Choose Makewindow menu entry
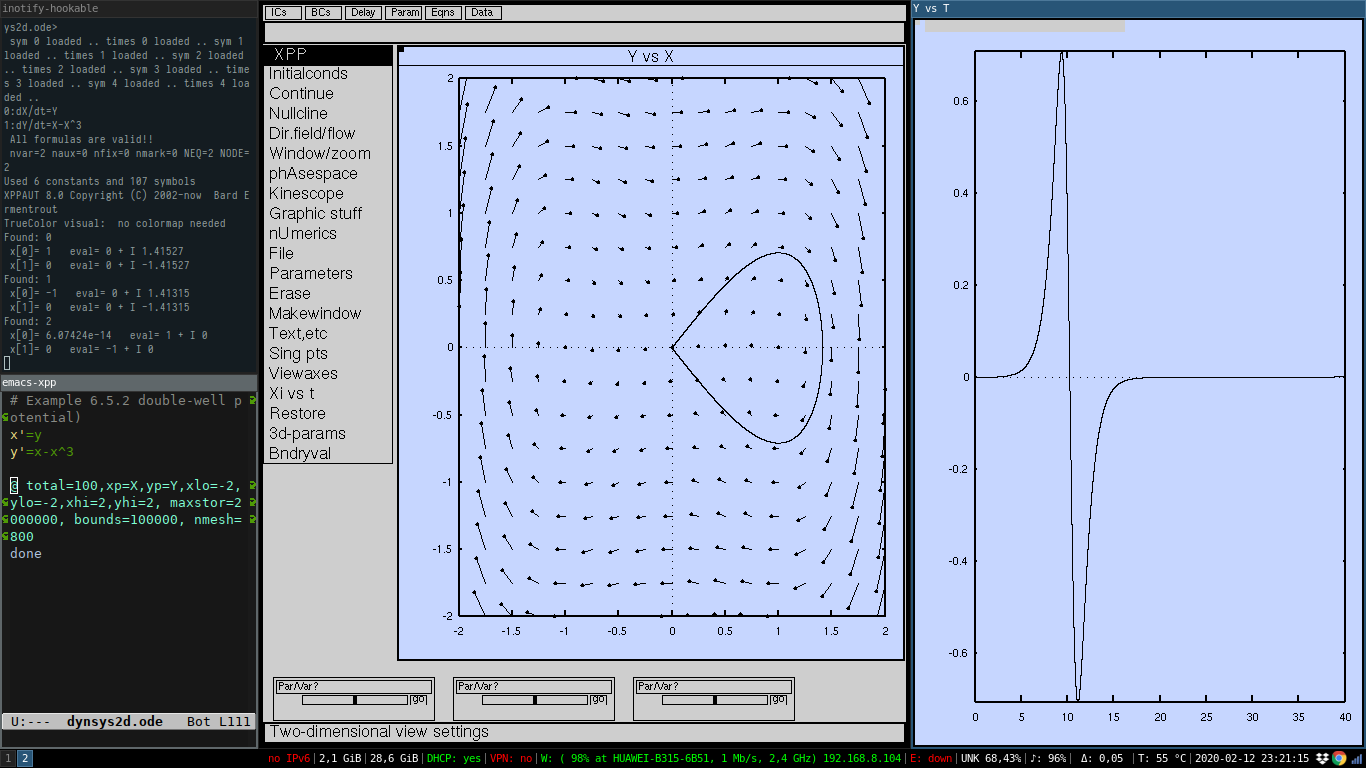The image size is (1366, 768). 328,314
